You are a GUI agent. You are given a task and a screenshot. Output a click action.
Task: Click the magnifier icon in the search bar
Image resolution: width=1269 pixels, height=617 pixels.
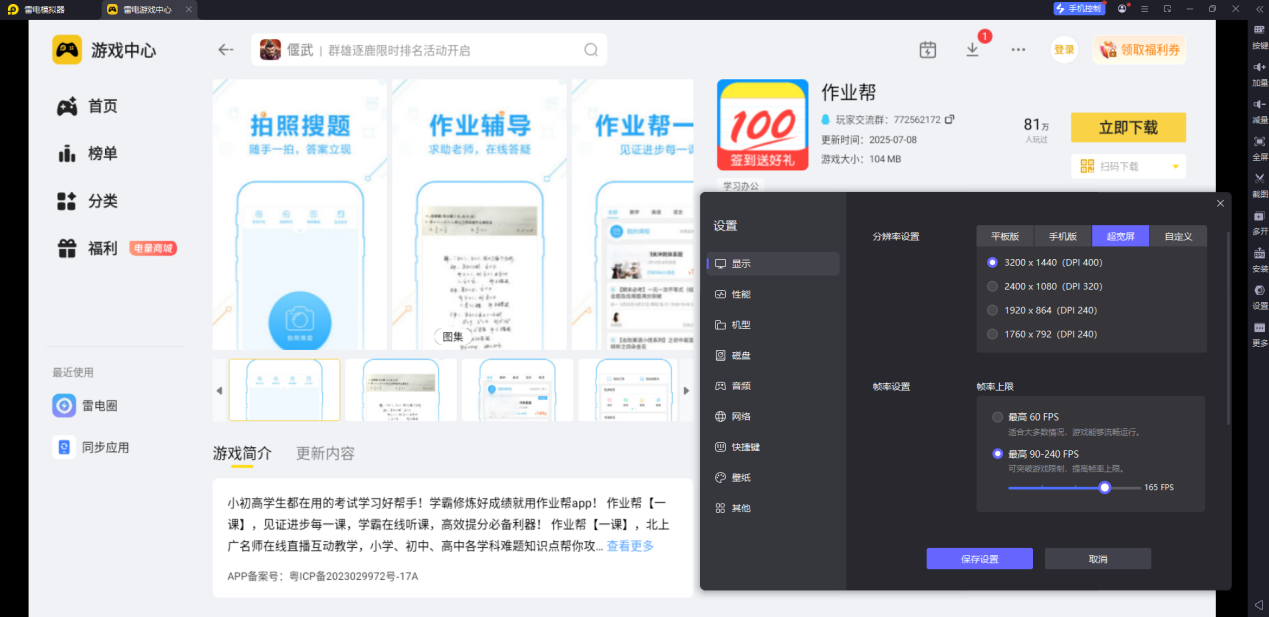point(591,50)
